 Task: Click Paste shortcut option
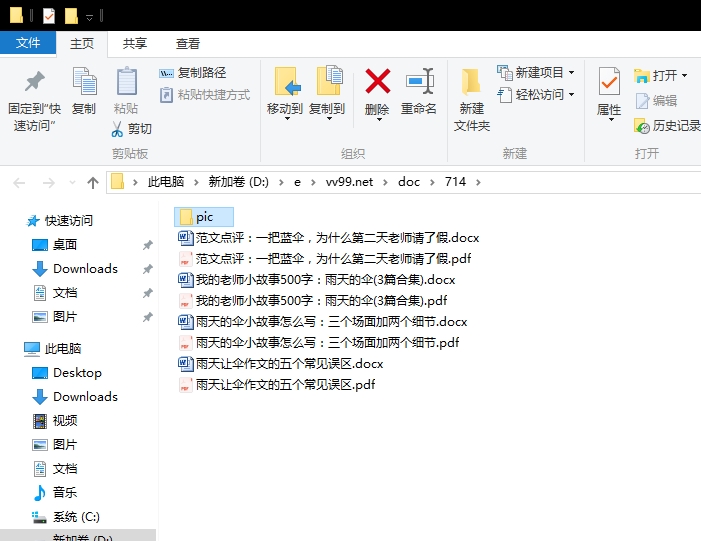coord(205,95)
